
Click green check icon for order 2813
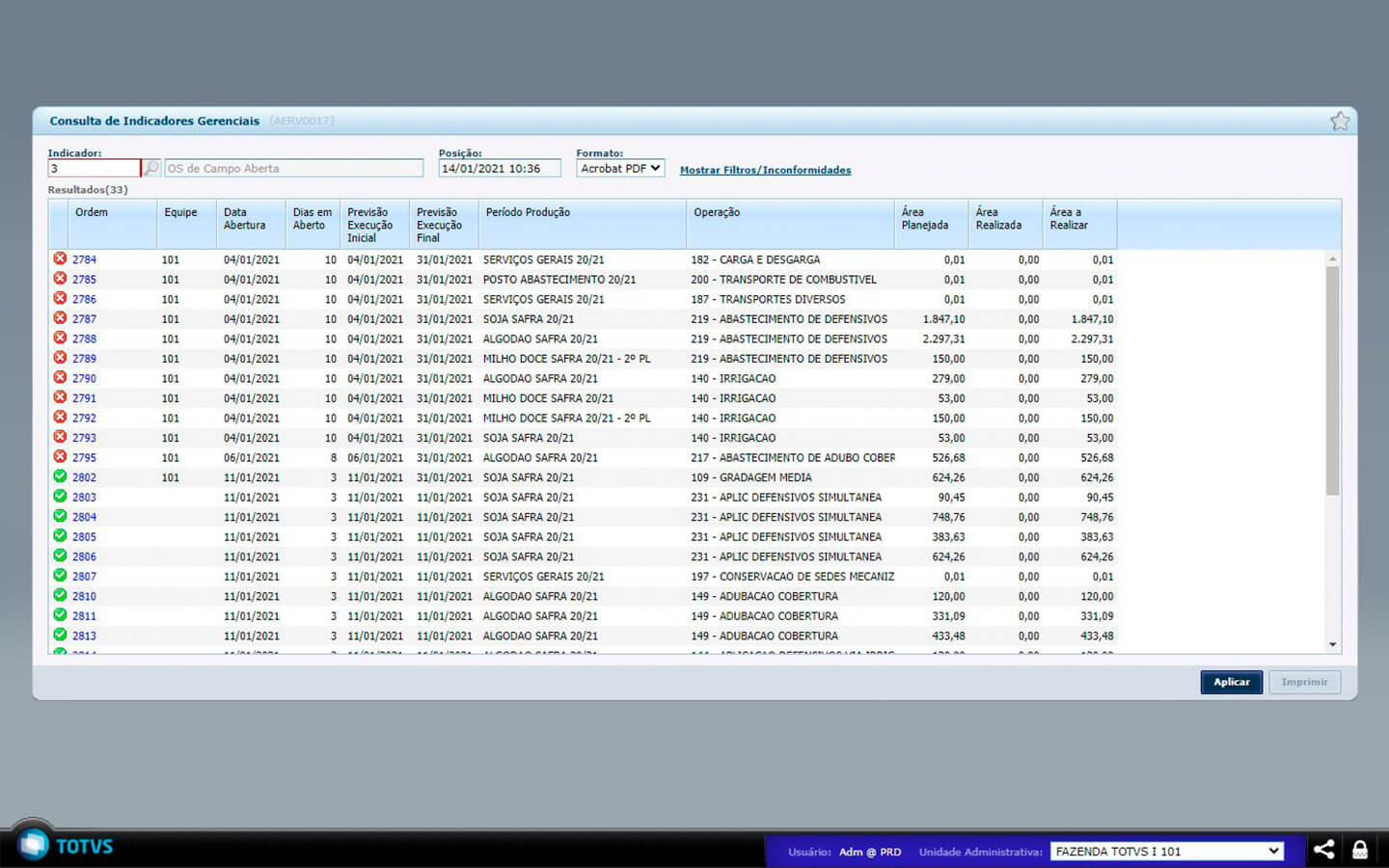(x=60, y=635)
